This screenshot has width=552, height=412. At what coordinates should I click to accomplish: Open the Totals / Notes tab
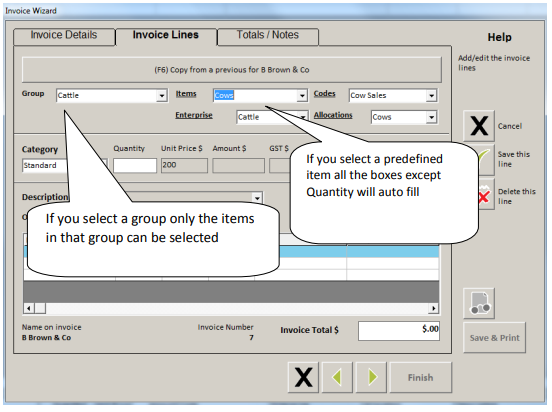click(268, 36)
